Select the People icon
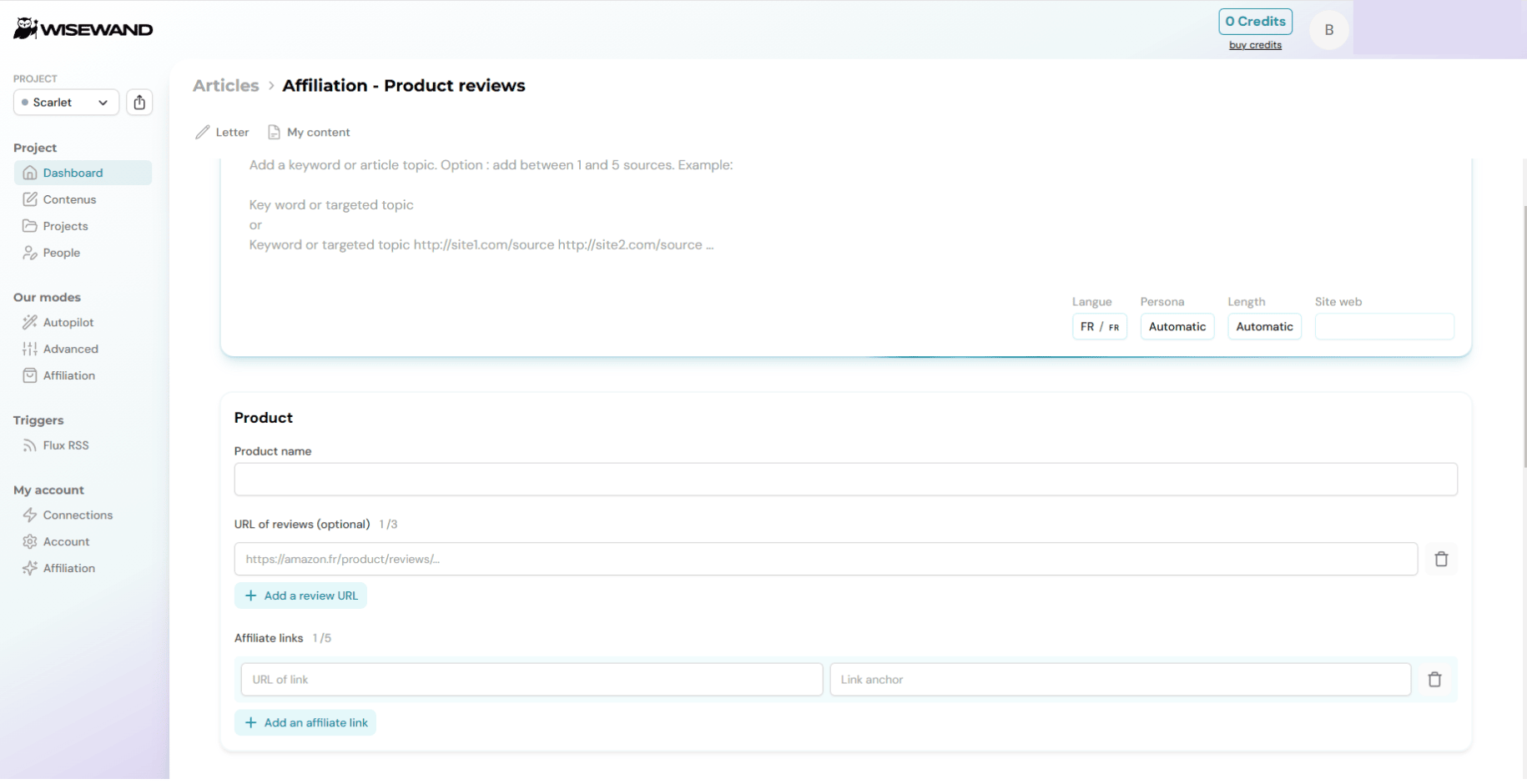The image size is (1527, 784). (30, 253)
